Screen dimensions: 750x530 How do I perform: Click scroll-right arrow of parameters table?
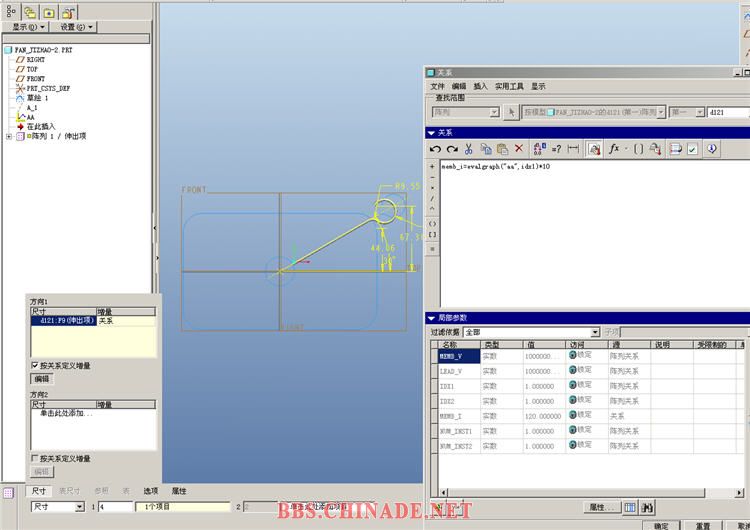[739, 492]
